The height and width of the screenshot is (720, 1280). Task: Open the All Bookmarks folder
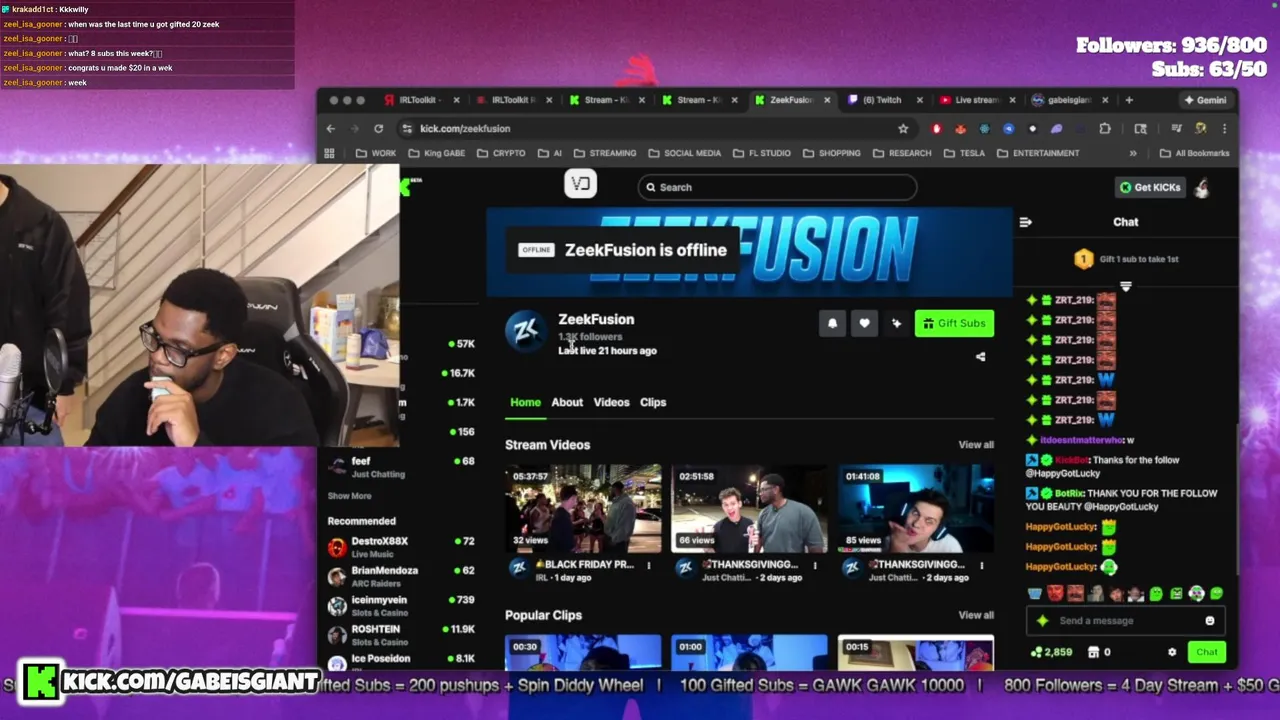[x=1194, y=153]
